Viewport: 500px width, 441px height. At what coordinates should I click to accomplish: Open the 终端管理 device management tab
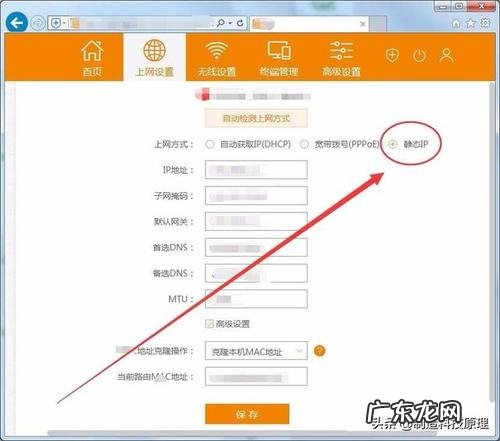coord(279,57)
